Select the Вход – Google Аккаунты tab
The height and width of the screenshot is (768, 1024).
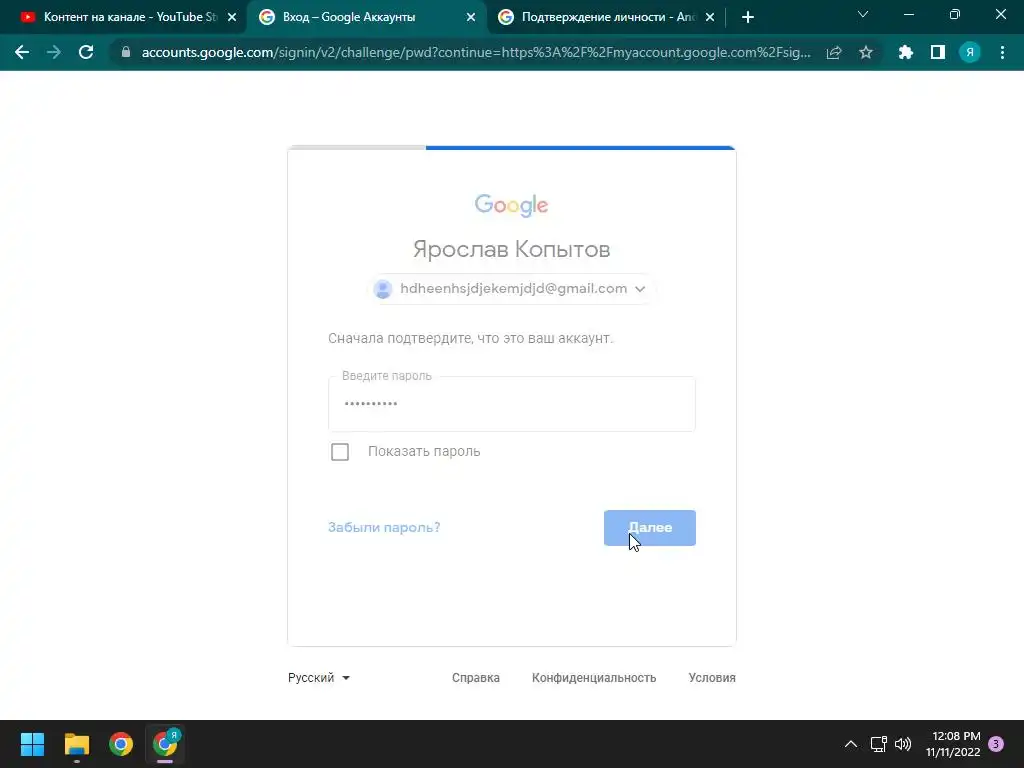tap(366, 17)
